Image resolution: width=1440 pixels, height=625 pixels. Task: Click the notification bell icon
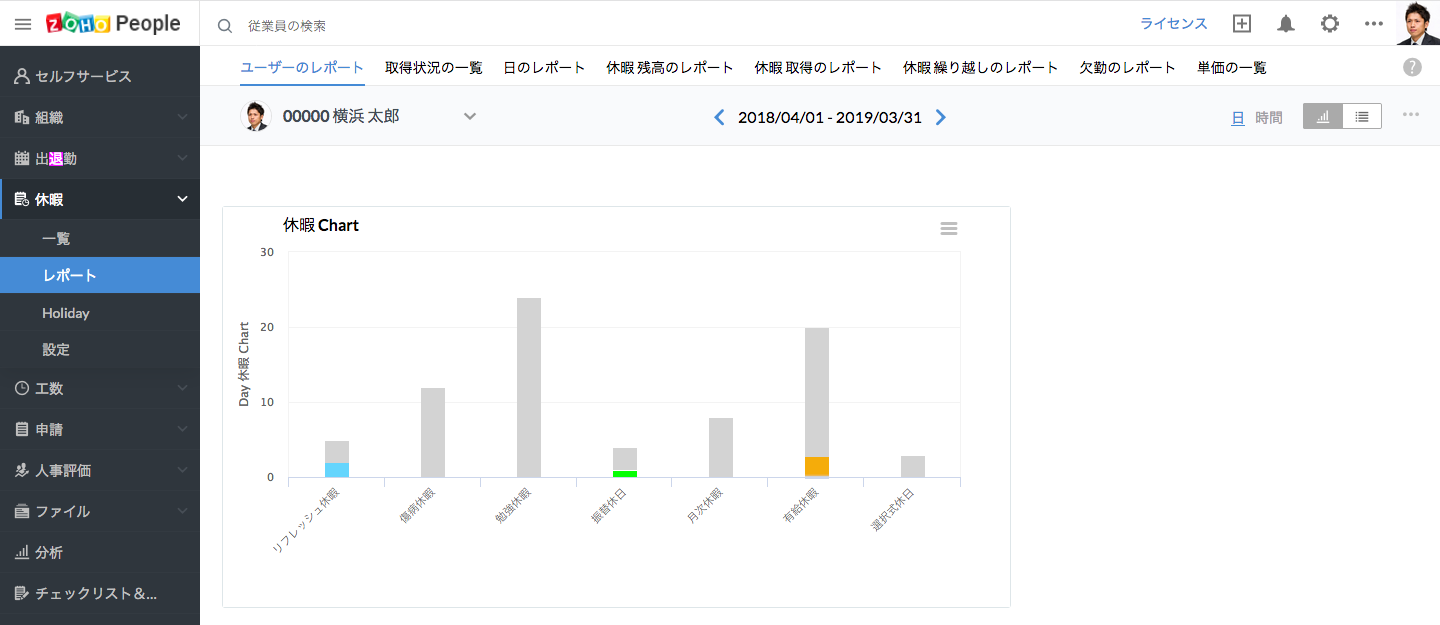pyautogui.click(x=1286, y=24)
